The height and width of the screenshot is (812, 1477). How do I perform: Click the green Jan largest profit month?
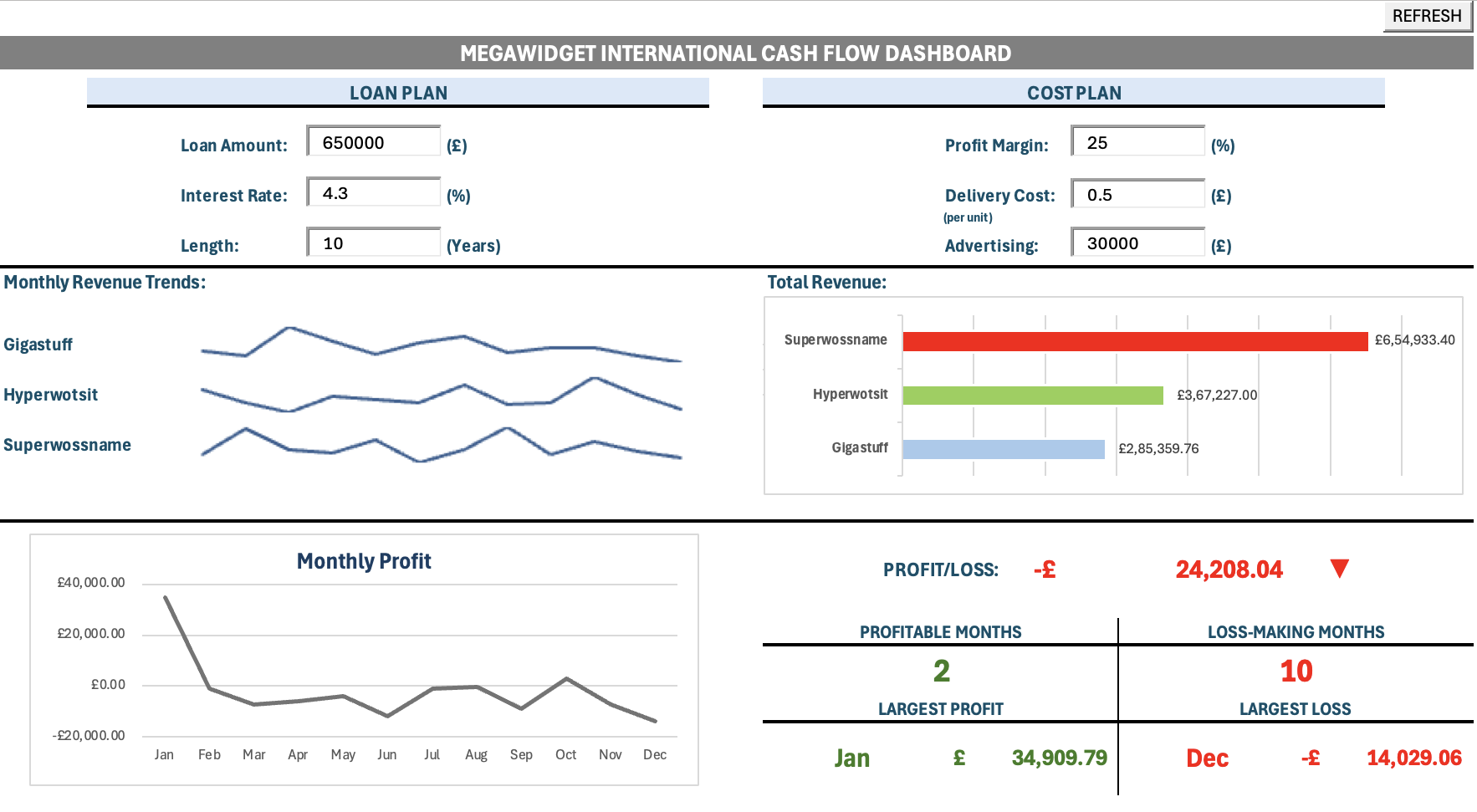pyautogui.click(x=851, y=758)
